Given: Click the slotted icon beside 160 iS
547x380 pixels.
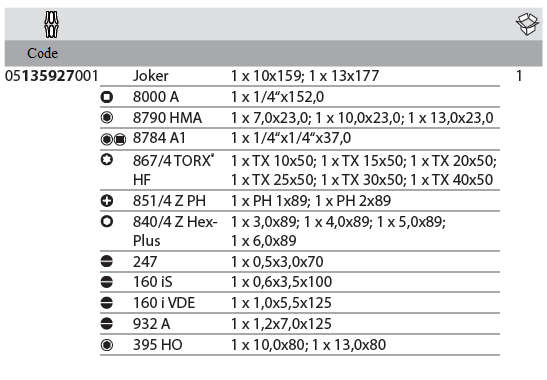Looking at the screenshot, I should (107, 282).
